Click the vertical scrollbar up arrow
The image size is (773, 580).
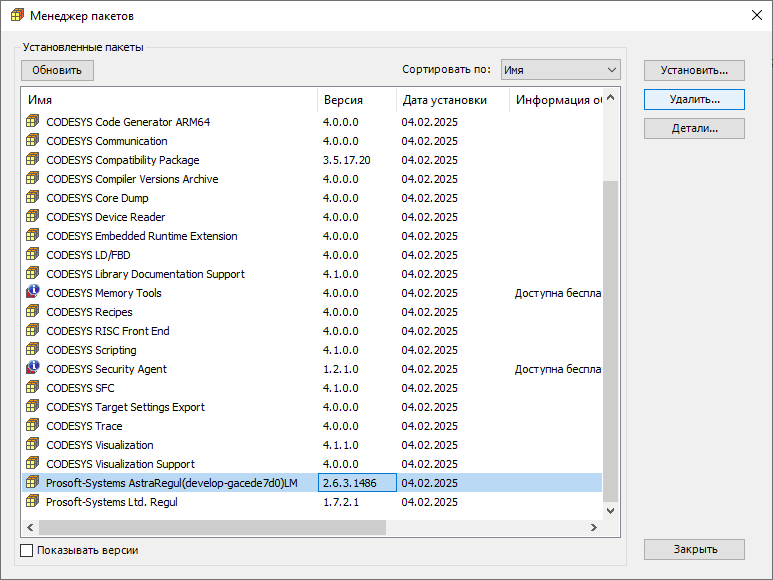point(611,99)
